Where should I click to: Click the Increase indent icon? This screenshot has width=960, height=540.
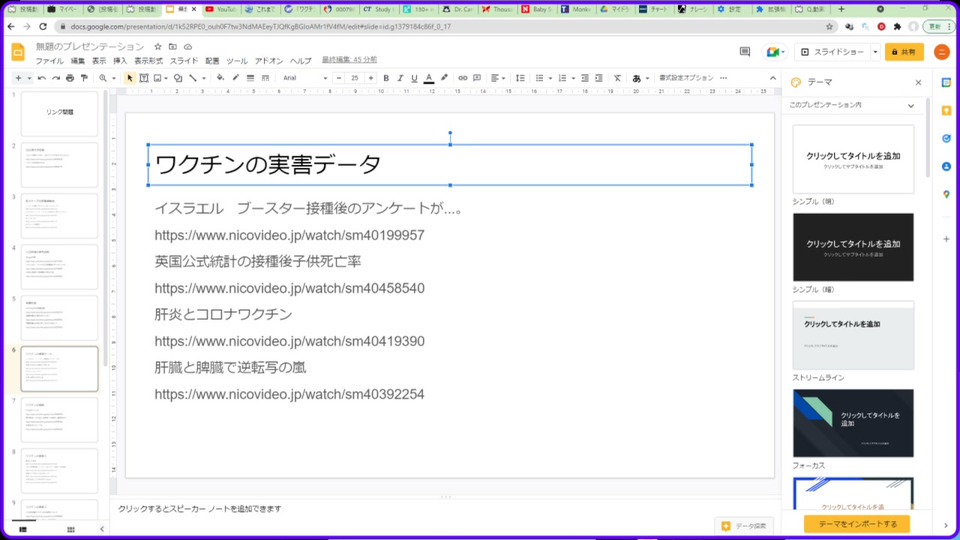click(599, 78)
